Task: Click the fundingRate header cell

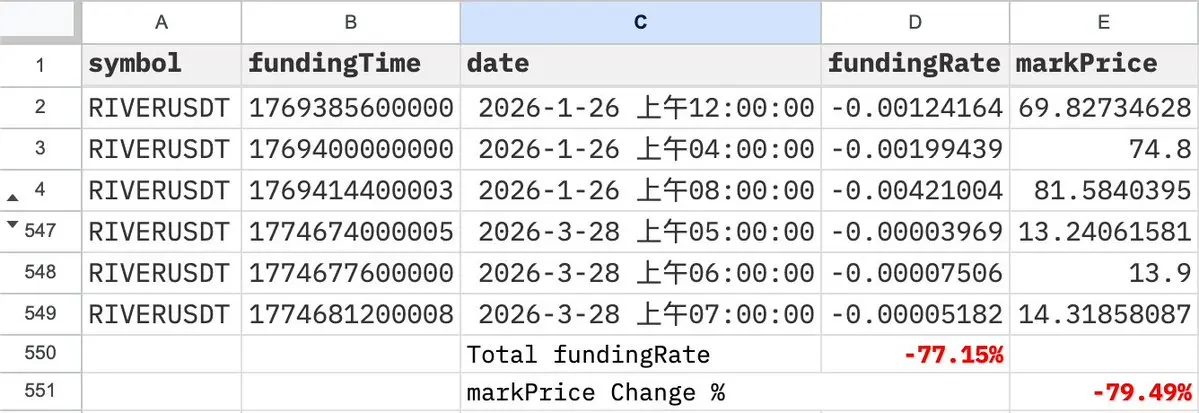Action: 914,65
